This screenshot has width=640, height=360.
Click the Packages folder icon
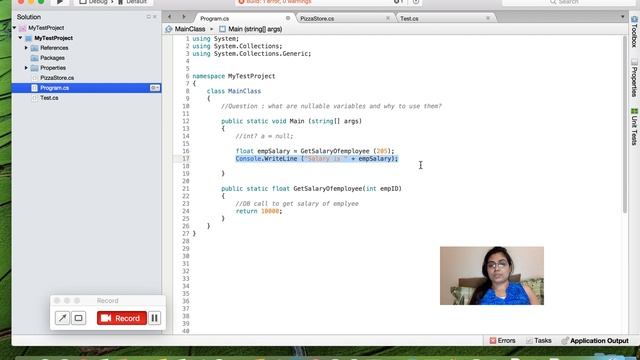(35, 58)
